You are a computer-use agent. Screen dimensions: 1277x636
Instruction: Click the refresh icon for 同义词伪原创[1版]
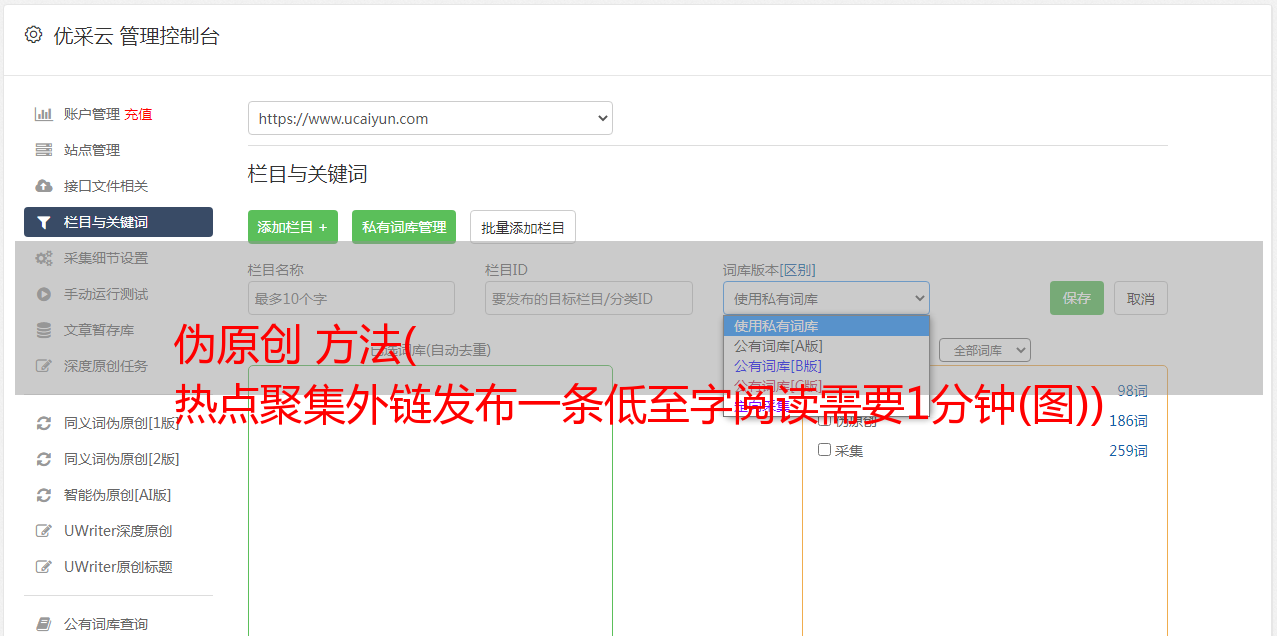coord(43,423)
